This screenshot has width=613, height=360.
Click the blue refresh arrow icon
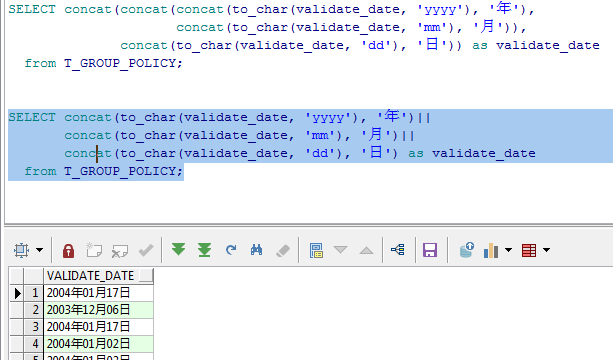(x=231, y=250)
